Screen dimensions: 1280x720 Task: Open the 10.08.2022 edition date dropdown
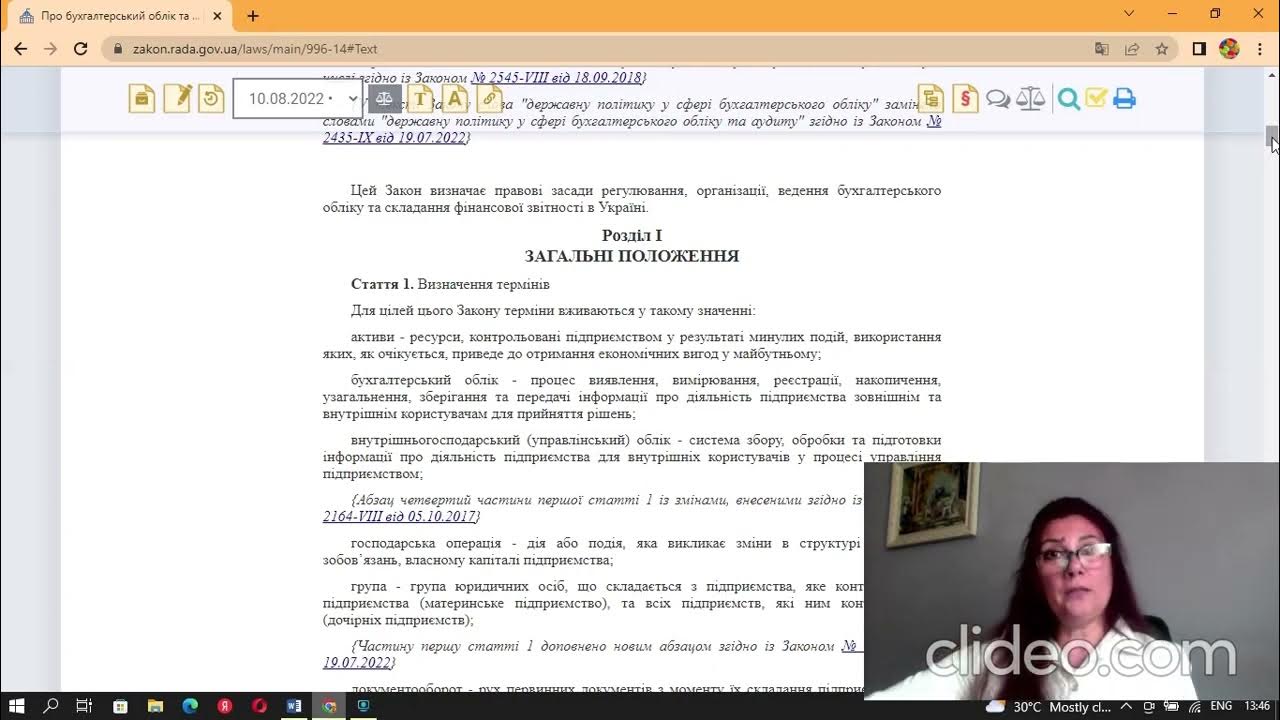click(x=297, y=99)
